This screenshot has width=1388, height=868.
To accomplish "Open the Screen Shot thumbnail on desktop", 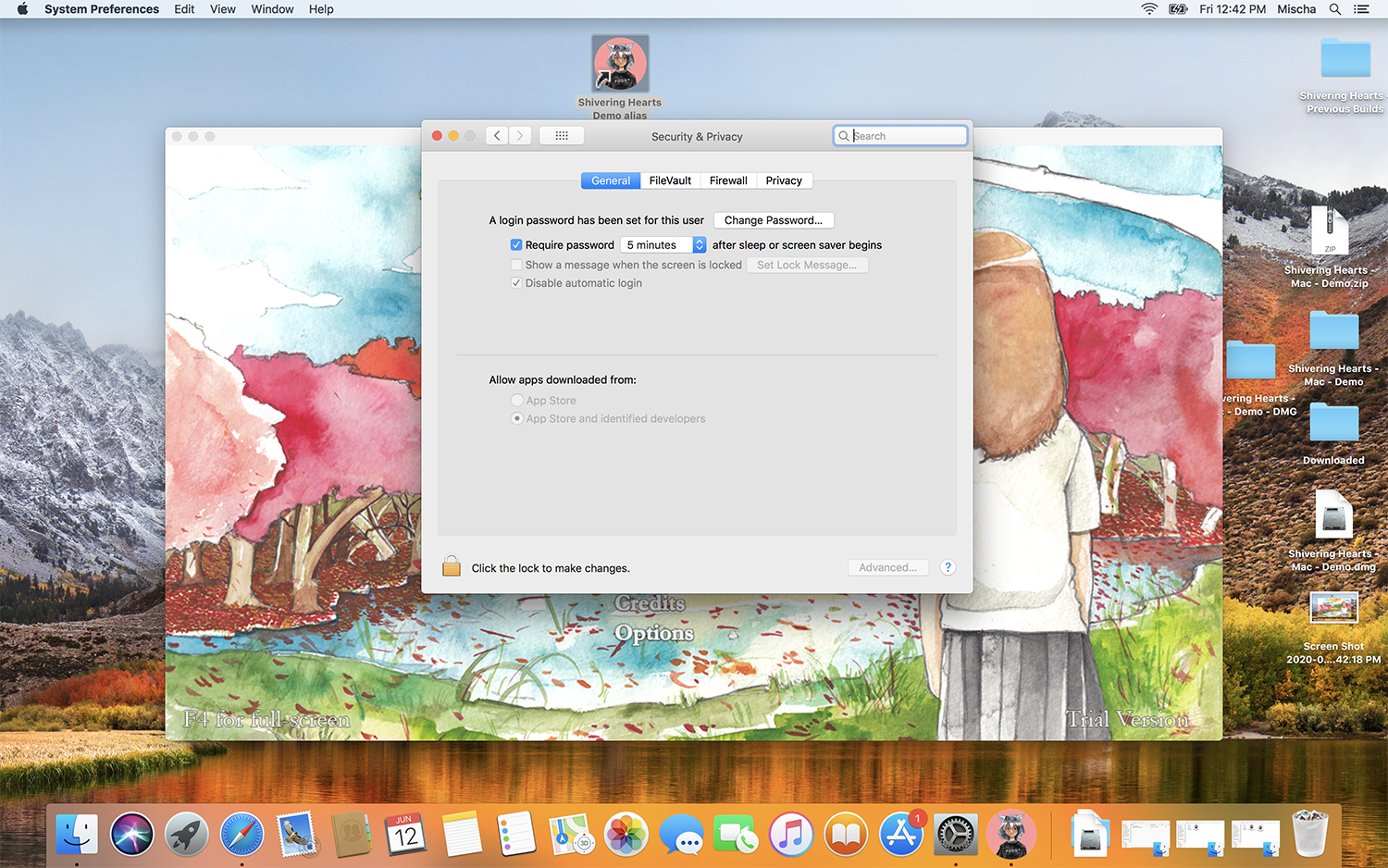I will pos(1333,608).
